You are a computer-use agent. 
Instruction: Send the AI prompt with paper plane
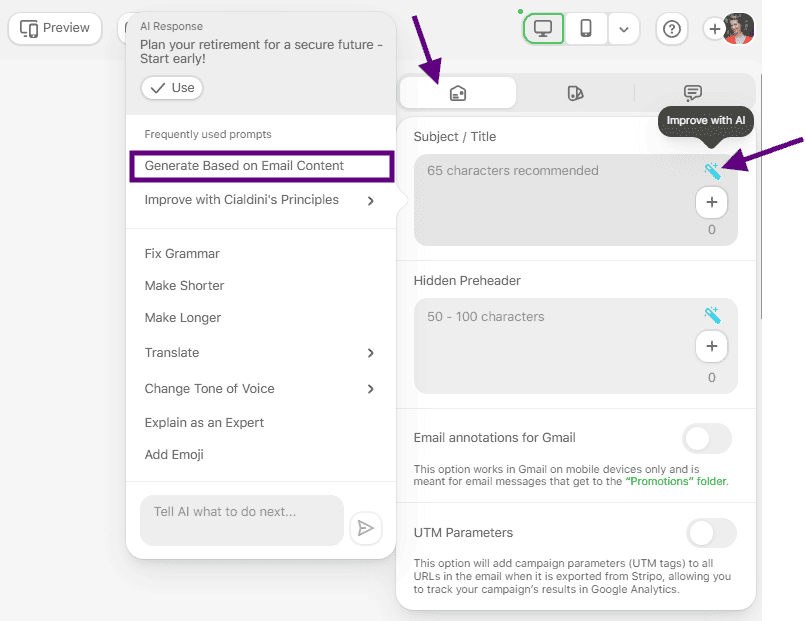(366, 528)
